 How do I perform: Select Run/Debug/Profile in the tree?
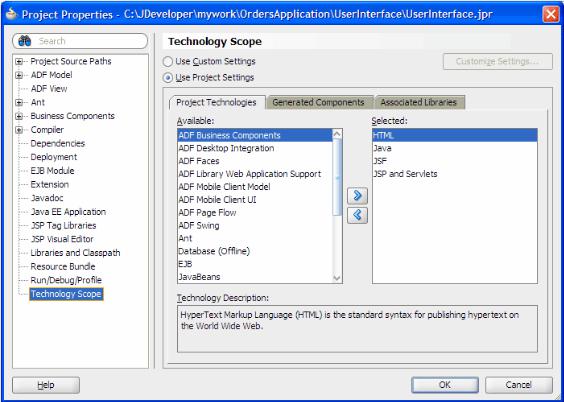[x=66, y=280]
